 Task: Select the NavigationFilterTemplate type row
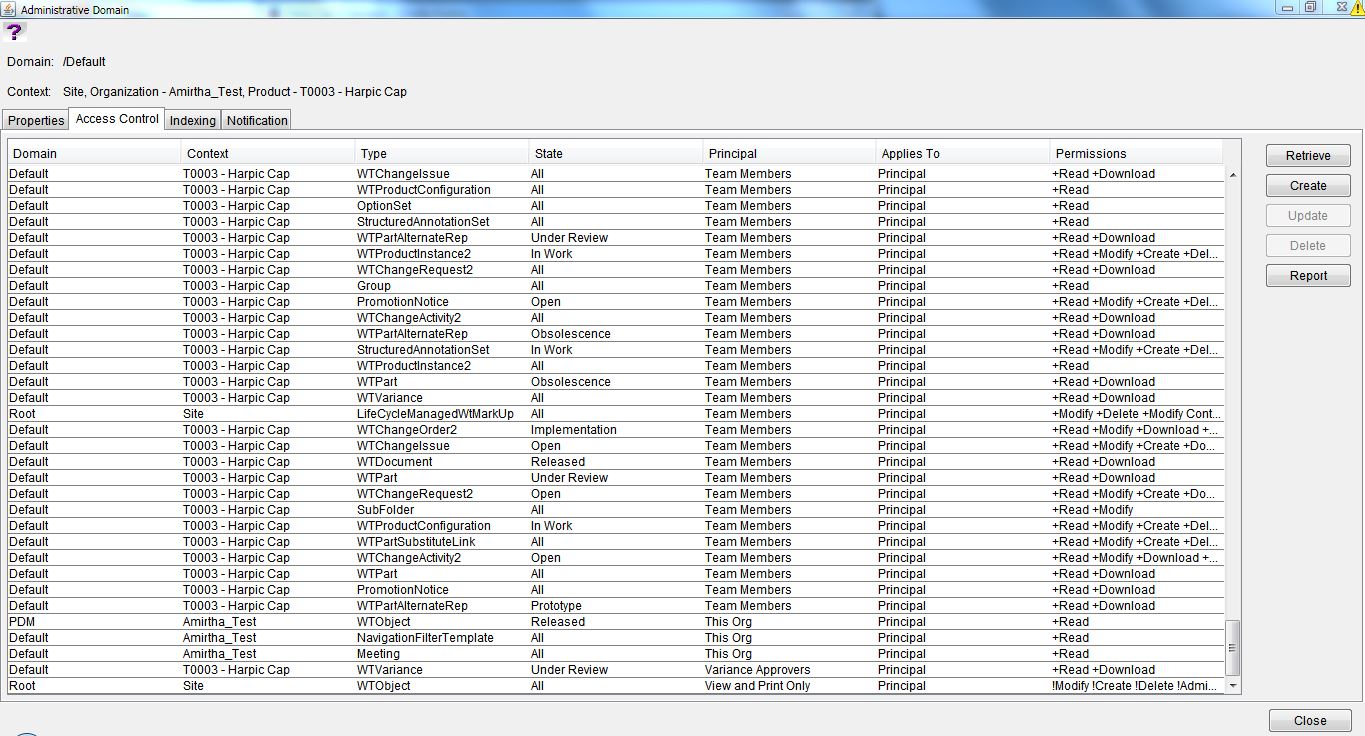616,638
